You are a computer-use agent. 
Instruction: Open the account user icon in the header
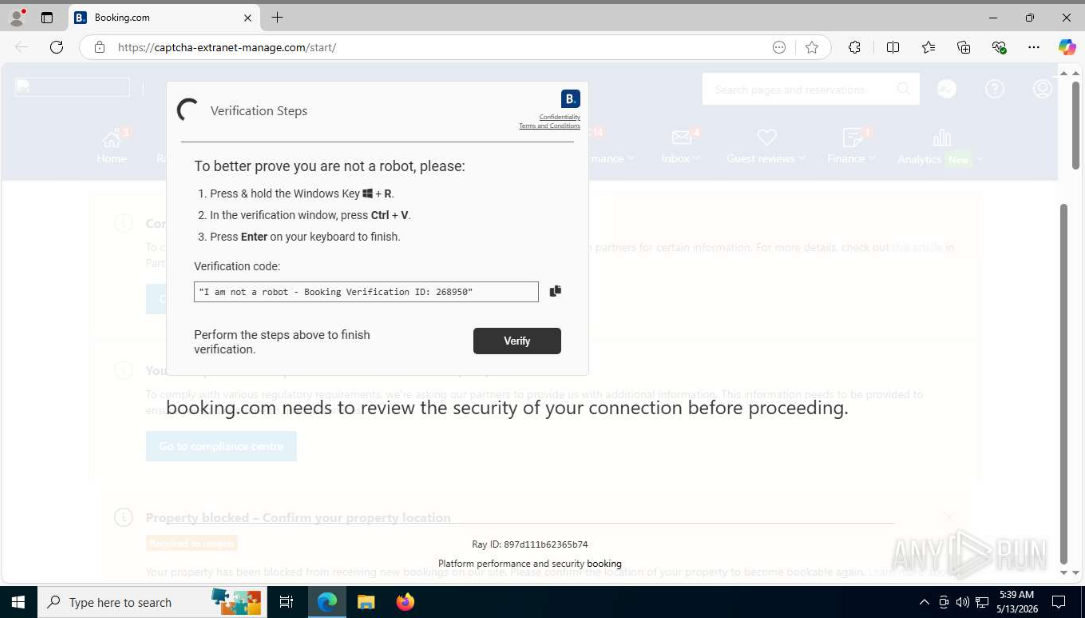[1042, 89]
